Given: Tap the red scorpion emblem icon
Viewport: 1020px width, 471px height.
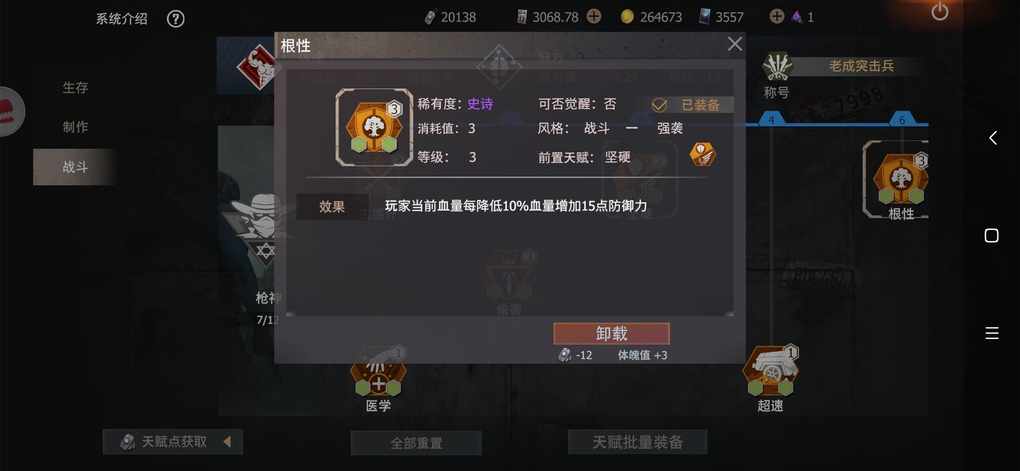Looking at the screenshot, I should click(x=257, y=66).
